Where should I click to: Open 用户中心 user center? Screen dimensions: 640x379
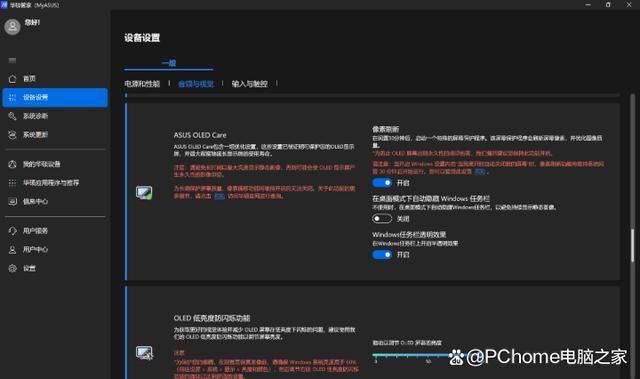[x=55, y=250]
